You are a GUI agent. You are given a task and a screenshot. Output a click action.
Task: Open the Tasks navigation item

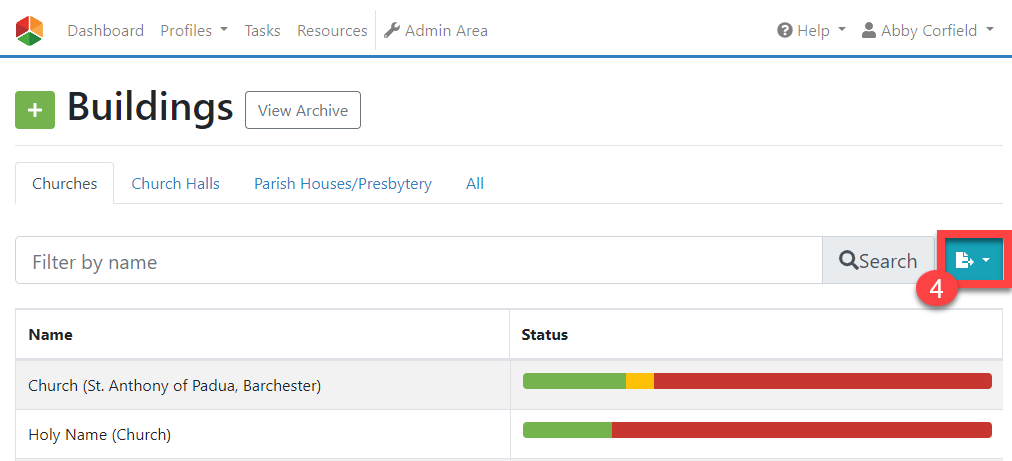pyautogui.click(x=263, y=30)
